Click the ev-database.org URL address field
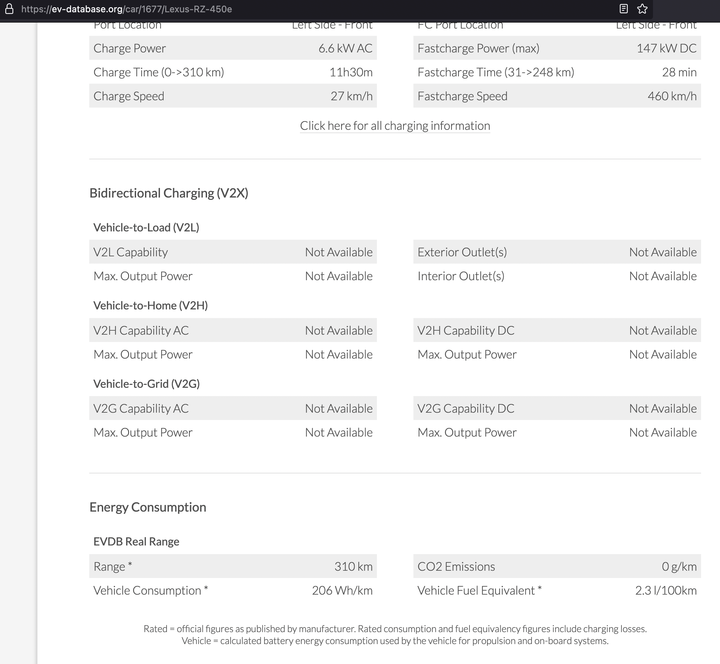Image resolution: width=720 pixels, height=664 pixels. [x=126, y=9]
